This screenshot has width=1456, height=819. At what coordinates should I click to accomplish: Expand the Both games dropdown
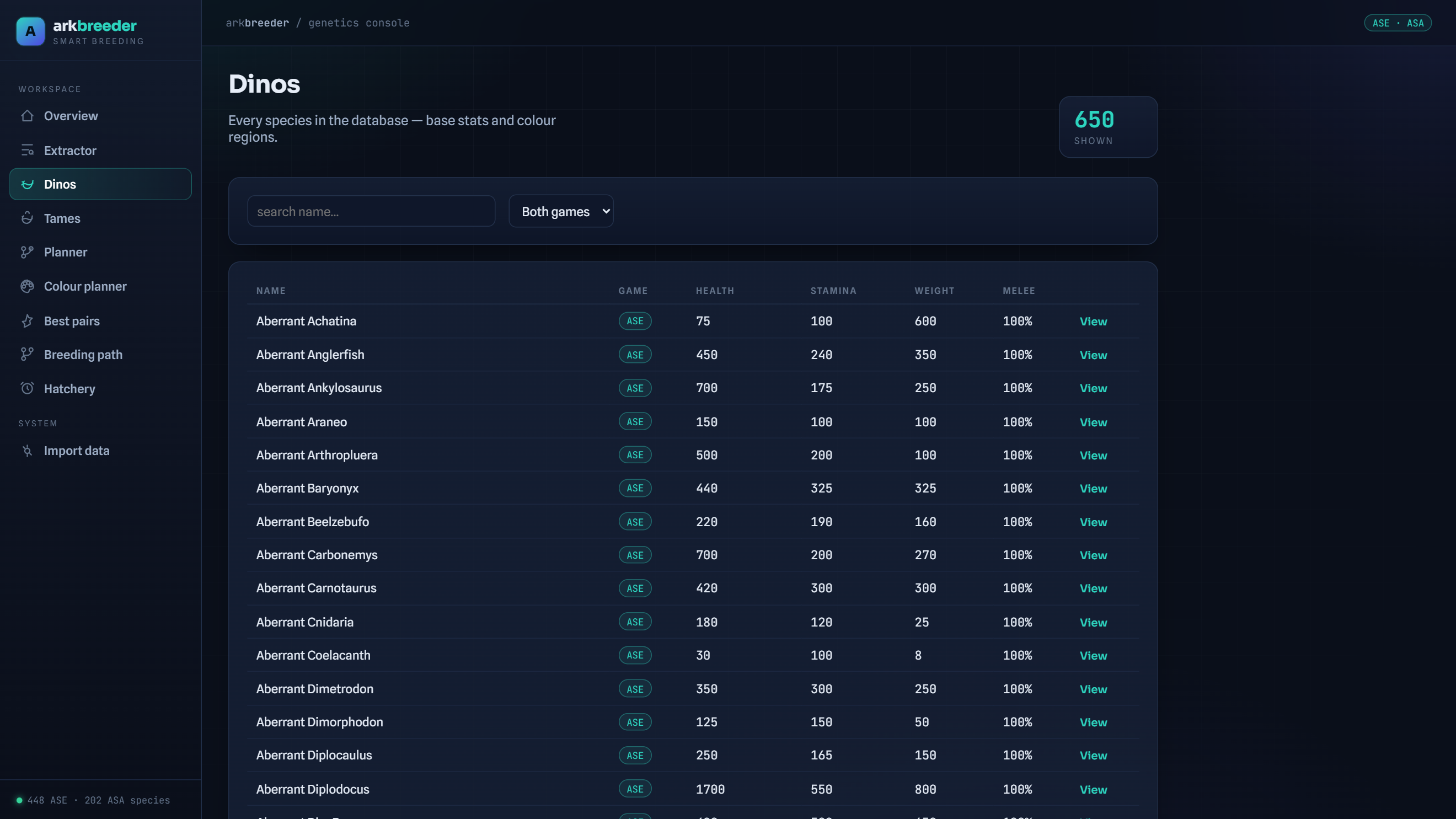pos(561,211)
